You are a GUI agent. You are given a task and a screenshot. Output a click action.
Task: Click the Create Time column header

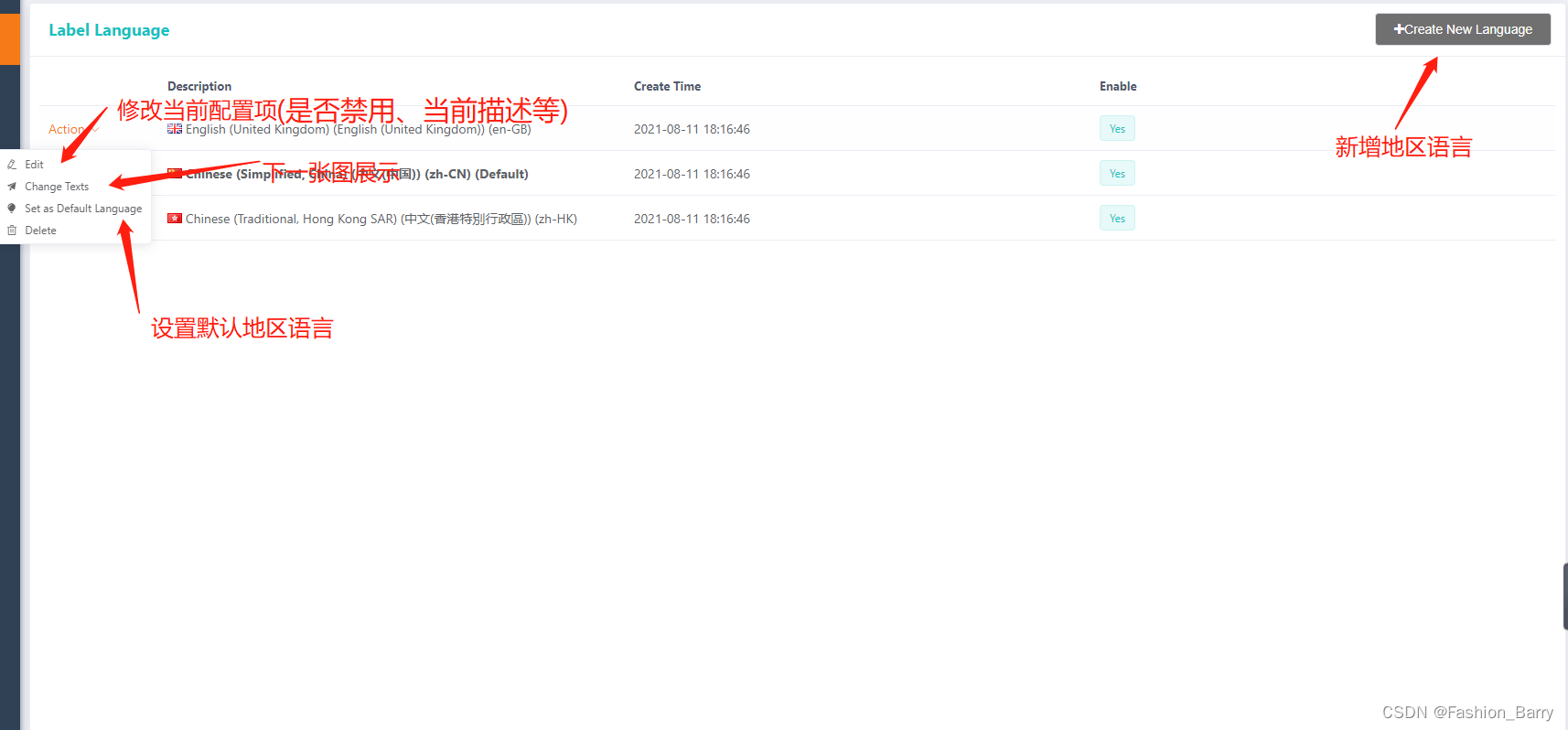[667, 87]
